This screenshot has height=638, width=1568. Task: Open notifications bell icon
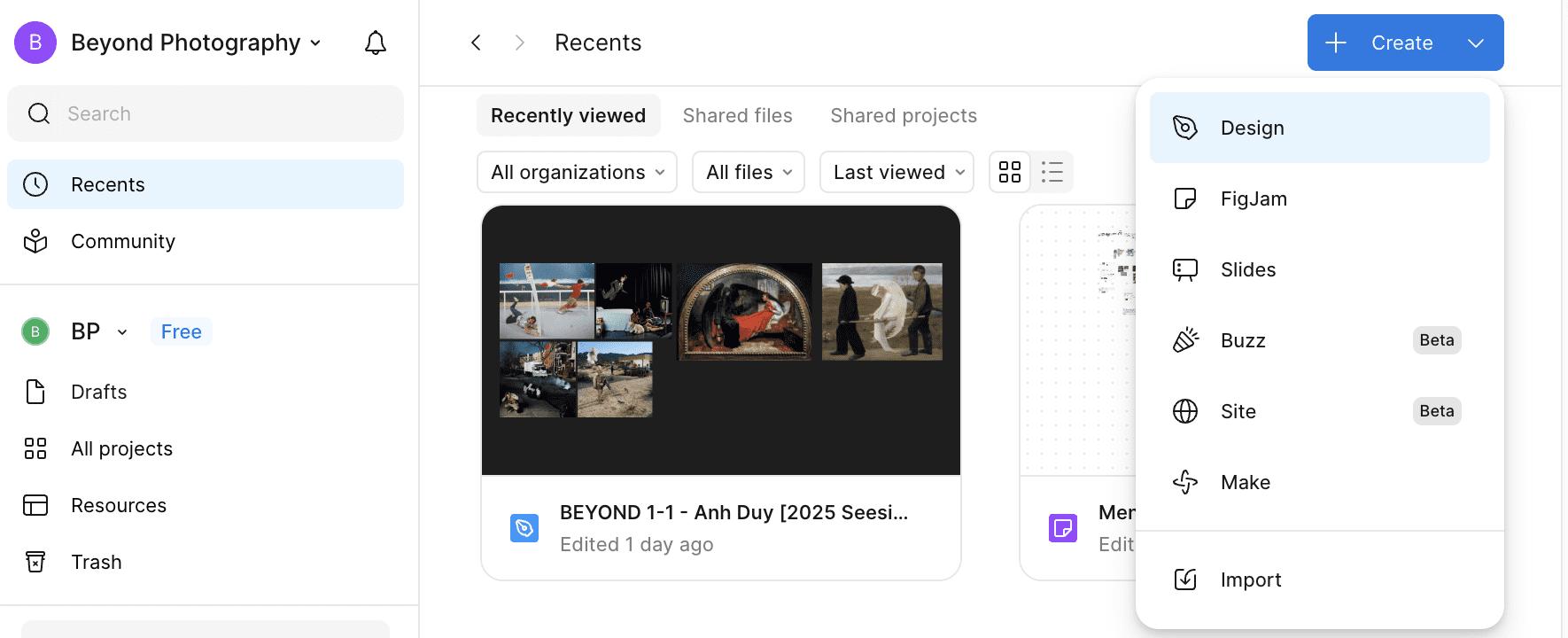(x=376, y=43)
